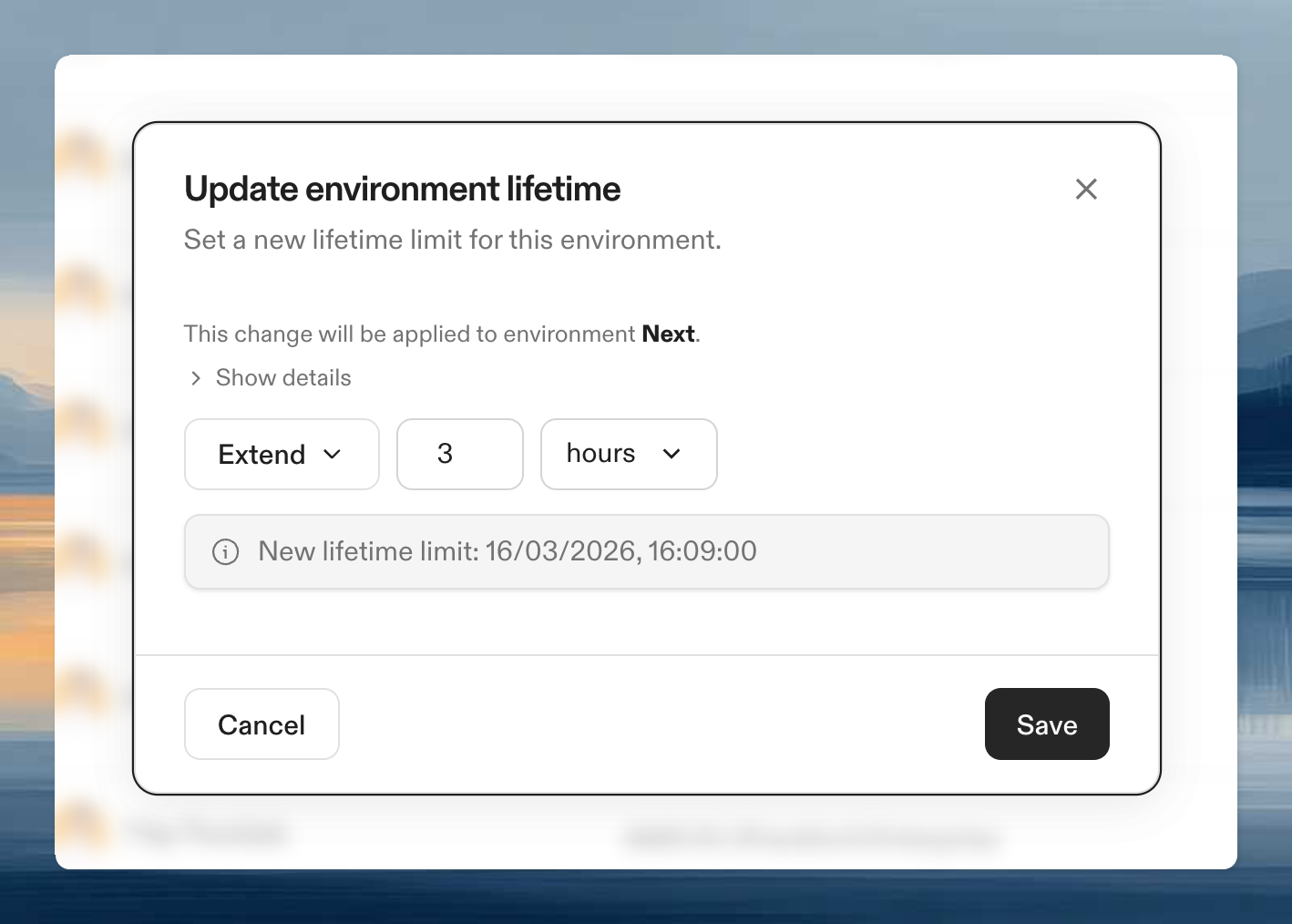This screenshot has height=924, width=1292.
Task: Click the New lifetime limit banner
Action: tap(646, 551)
